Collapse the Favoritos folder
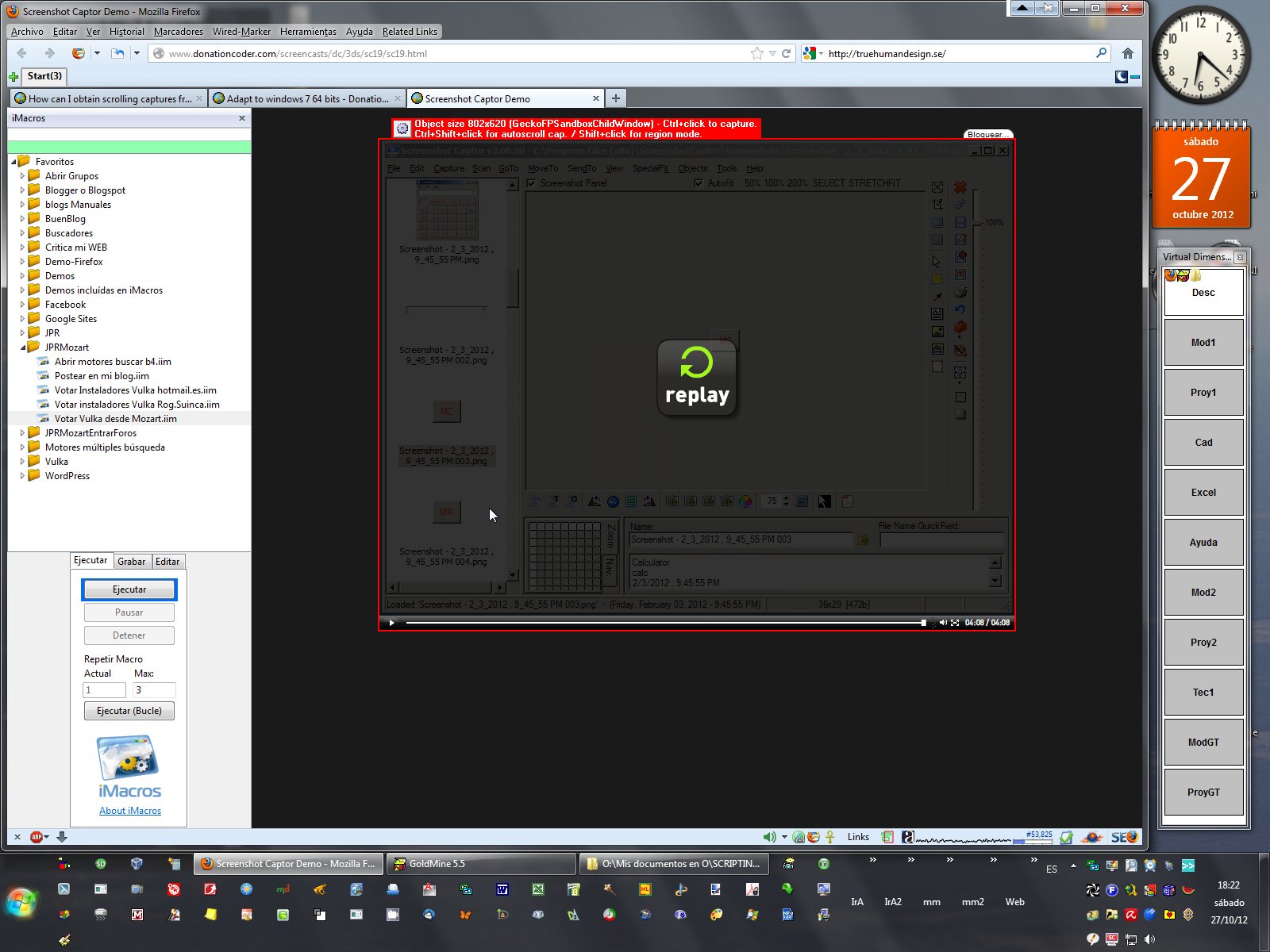Viewport: 1270px width, 952px height. (x=13, y=162)
